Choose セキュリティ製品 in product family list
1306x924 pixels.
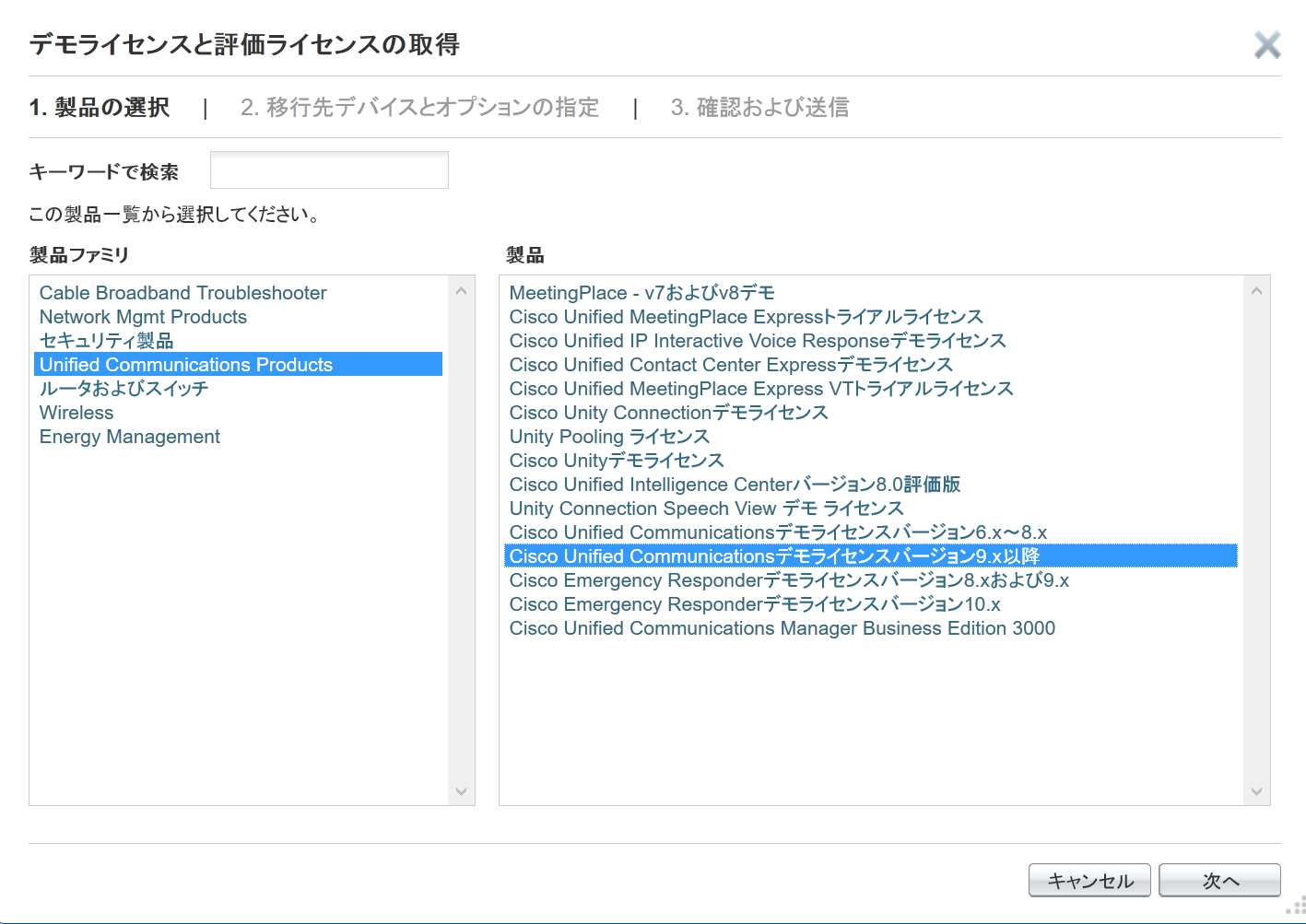coord(106,341)
